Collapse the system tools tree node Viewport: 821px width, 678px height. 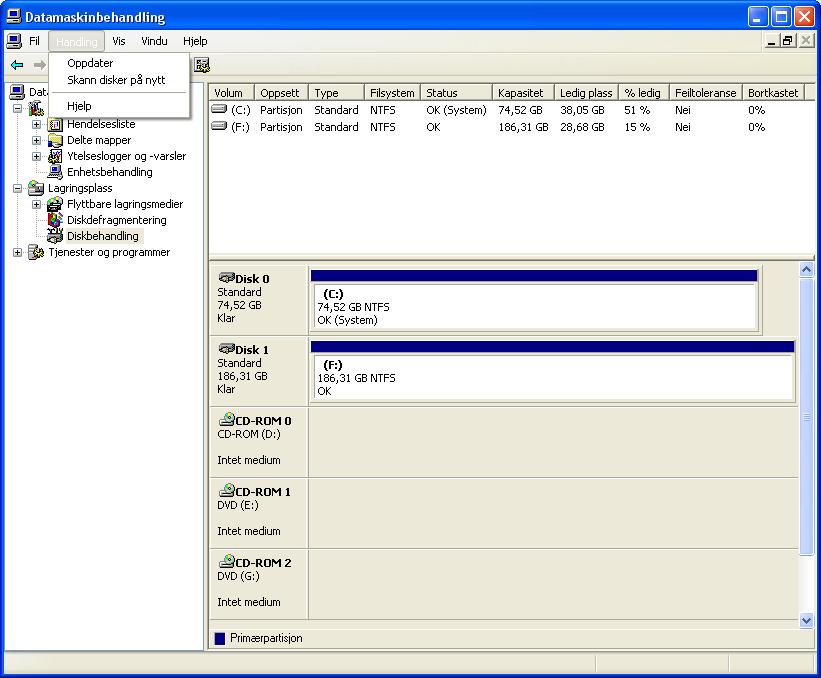point(17,108)
